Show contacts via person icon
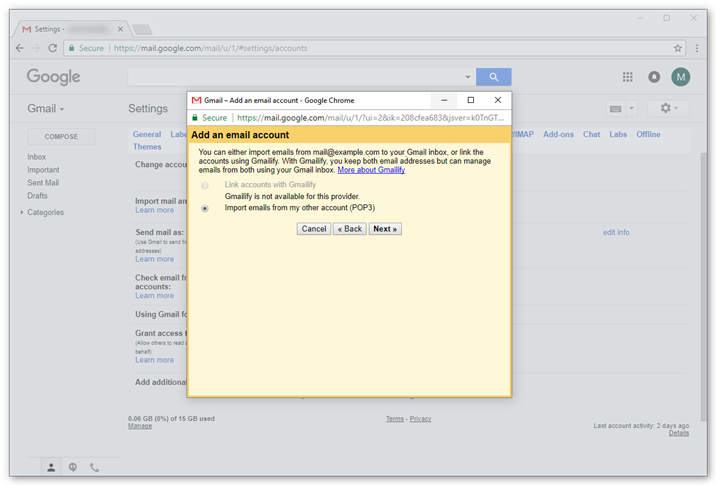The width and height of the screenshot is (716, 485). click(x=51, y=467)
